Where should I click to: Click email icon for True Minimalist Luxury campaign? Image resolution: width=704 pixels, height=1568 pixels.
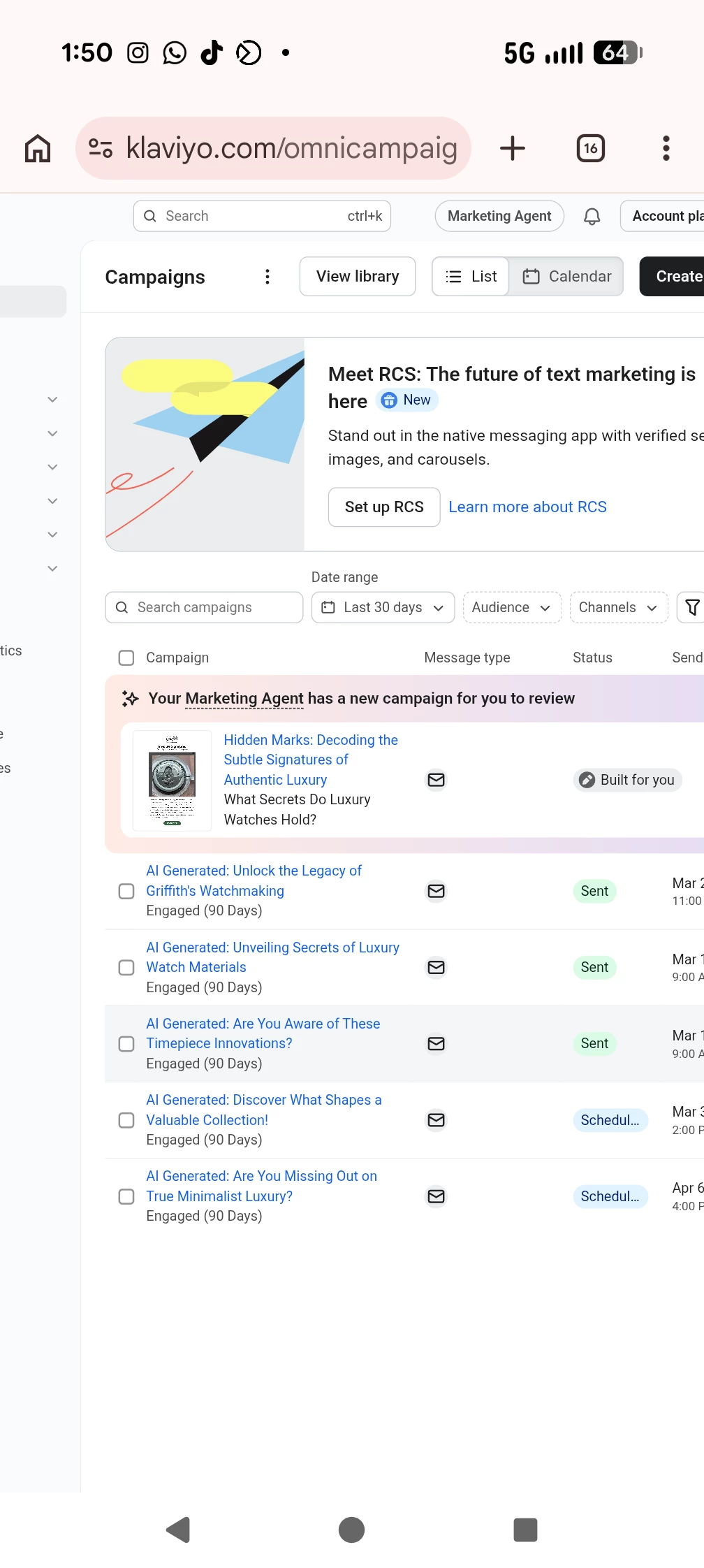coord(437,1196)
